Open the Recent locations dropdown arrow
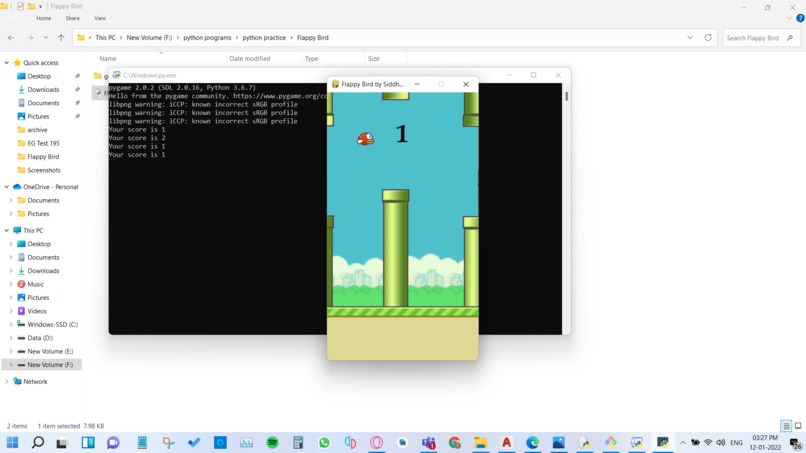Screen dimensions: 806x453 click(x=45, y=38)
